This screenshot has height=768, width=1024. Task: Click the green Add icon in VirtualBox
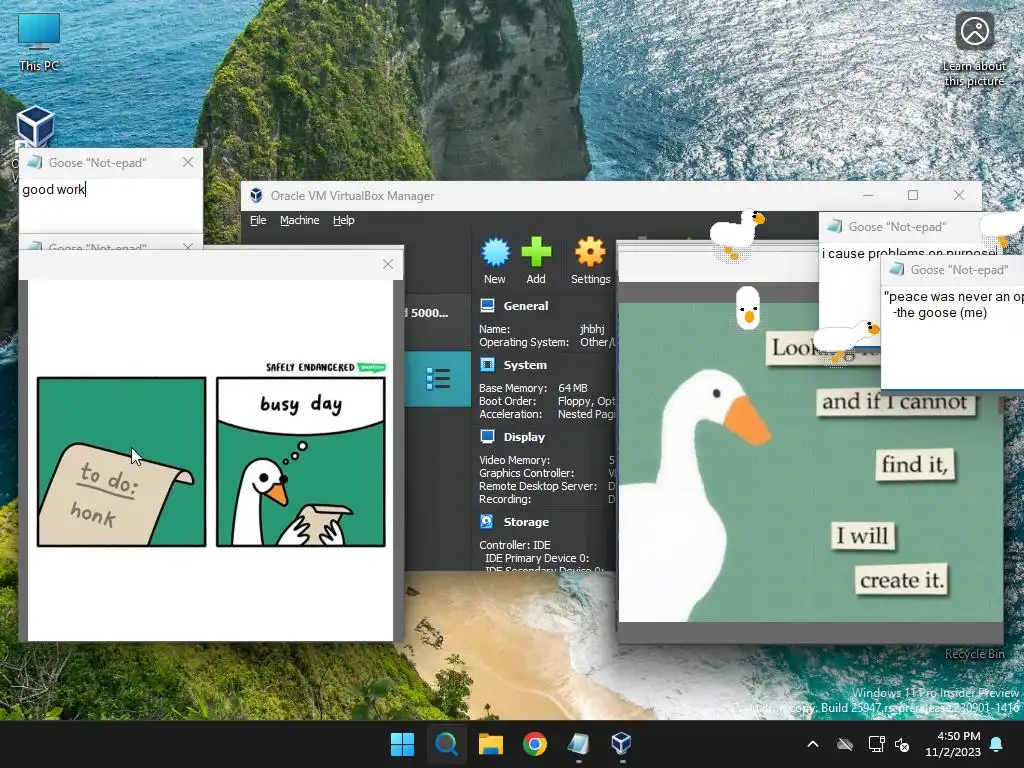pos(536,252)
